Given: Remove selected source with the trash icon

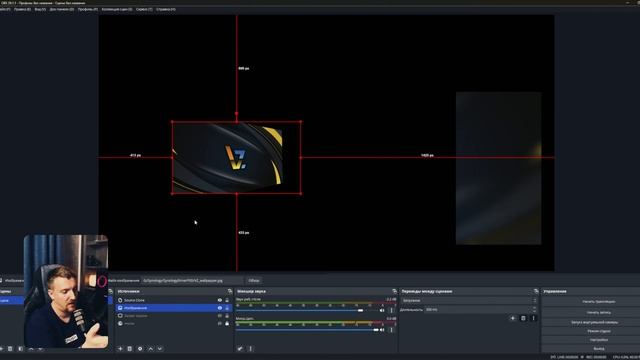Looking at the screenshot, I should pyautogui.click(x=130, y=349).
